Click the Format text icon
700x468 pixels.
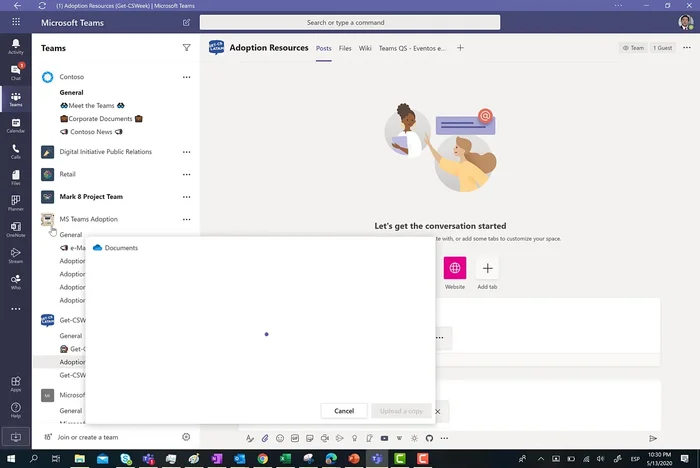pos(250,438)
